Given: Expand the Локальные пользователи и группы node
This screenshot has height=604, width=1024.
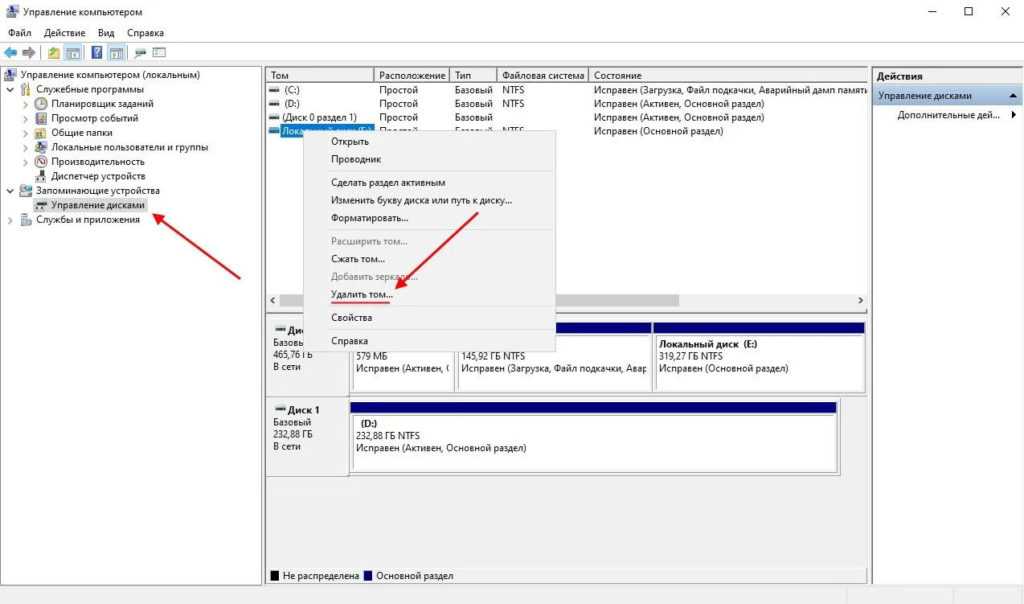Looking at the screenshot, I should [x=25, y=147].
